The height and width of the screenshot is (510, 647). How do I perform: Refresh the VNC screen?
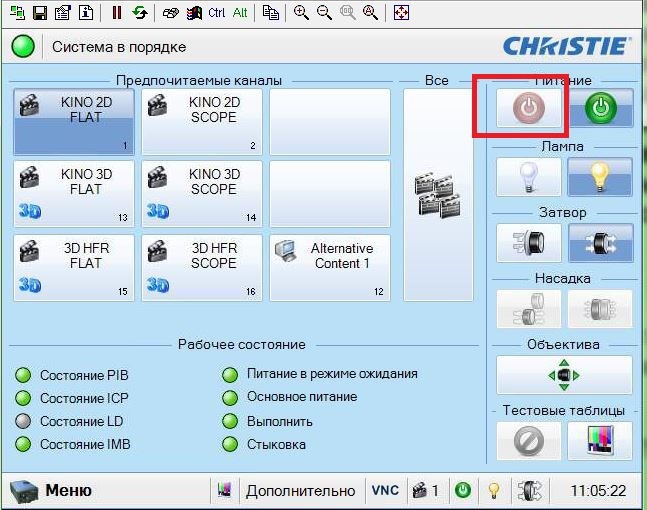(140, 13)
